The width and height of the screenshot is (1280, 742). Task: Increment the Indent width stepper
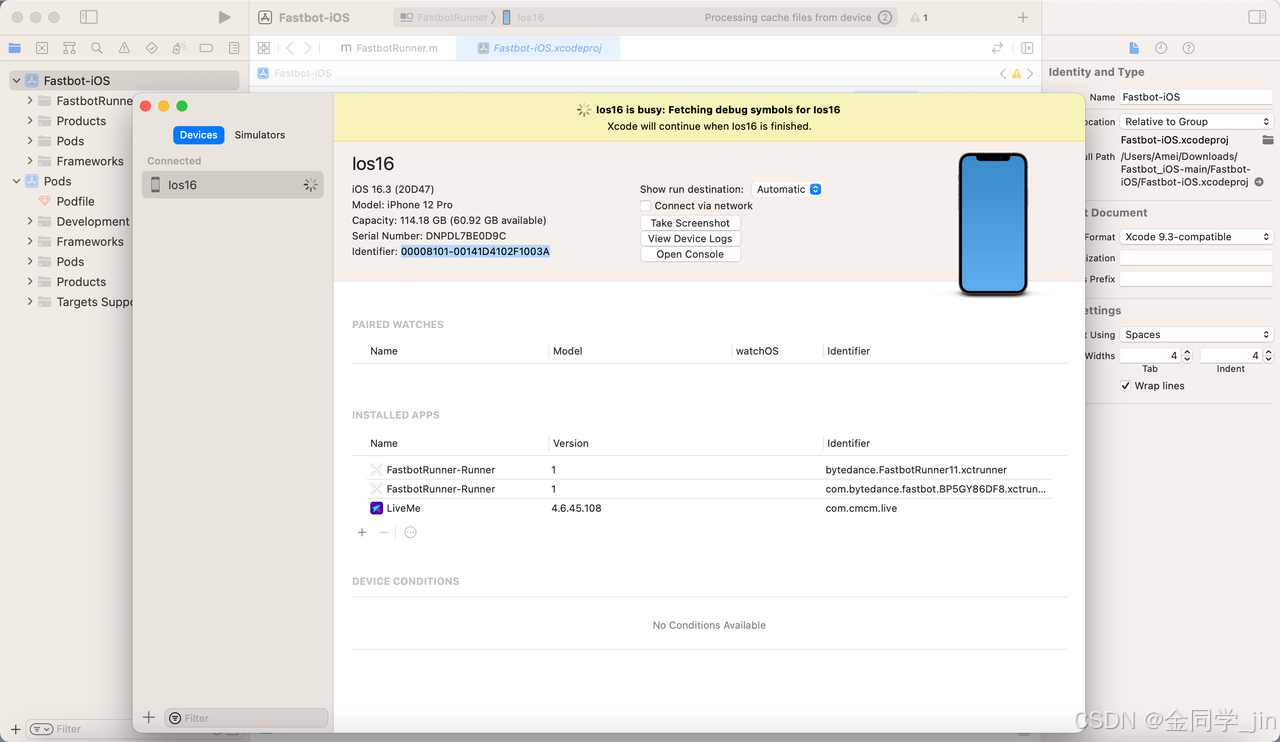(x=1270, y=352)
